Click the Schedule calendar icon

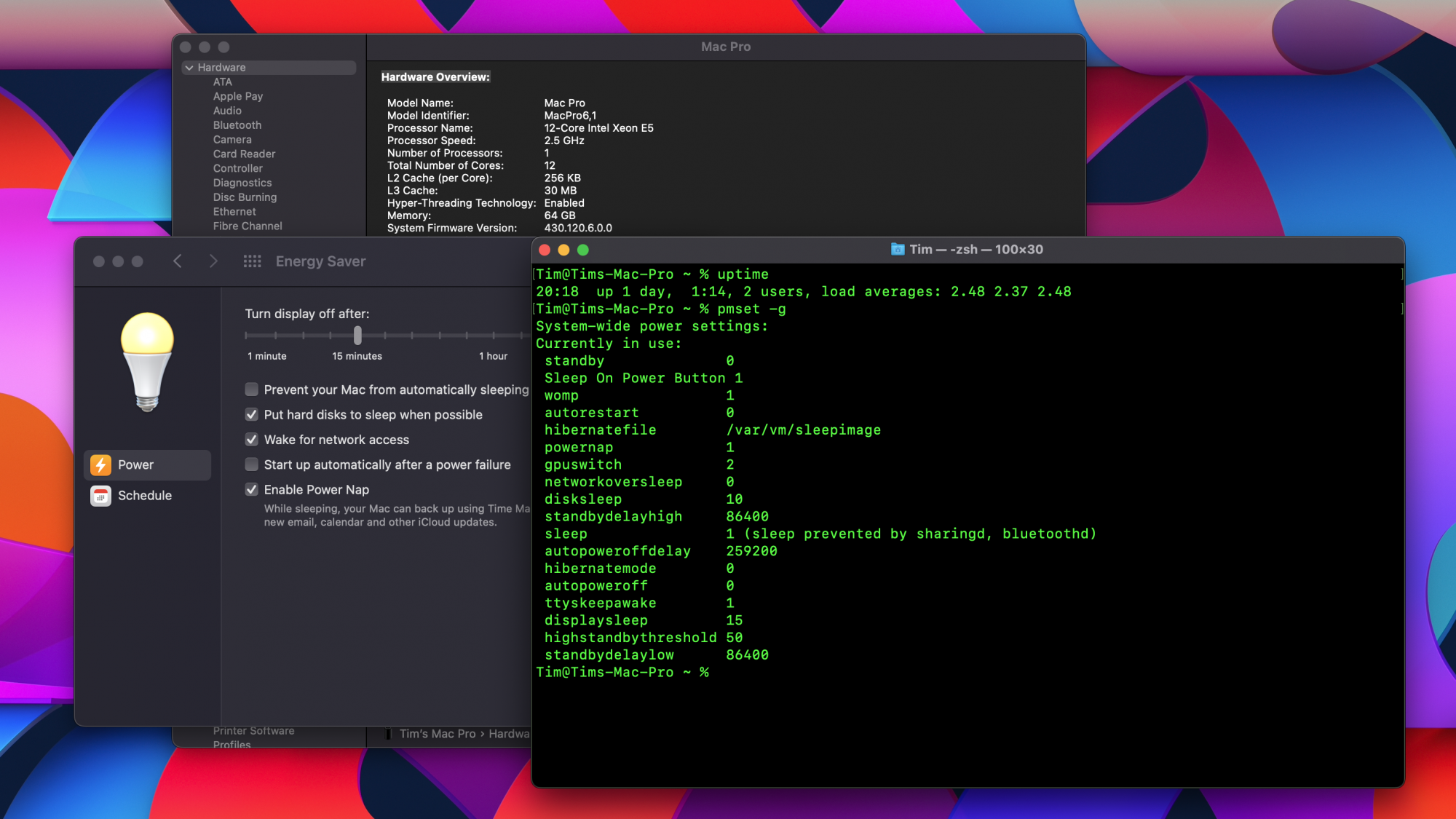(x=100, y=496)
